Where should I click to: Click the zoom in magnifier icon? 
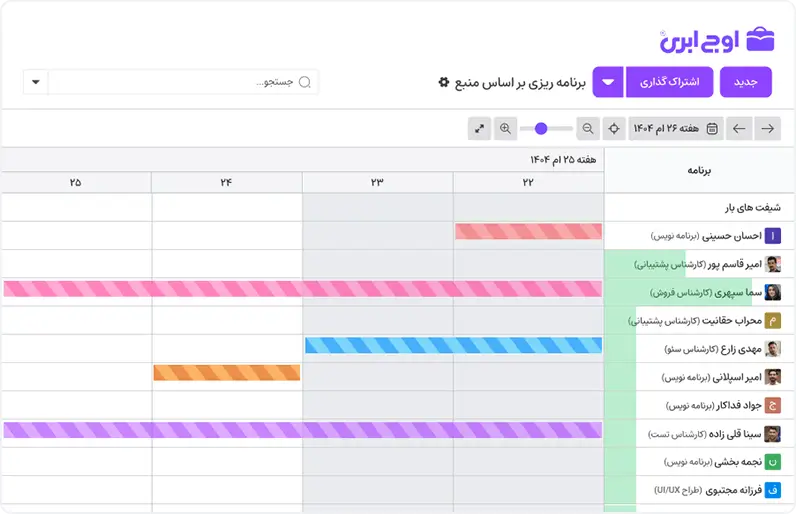coord(505,128)
